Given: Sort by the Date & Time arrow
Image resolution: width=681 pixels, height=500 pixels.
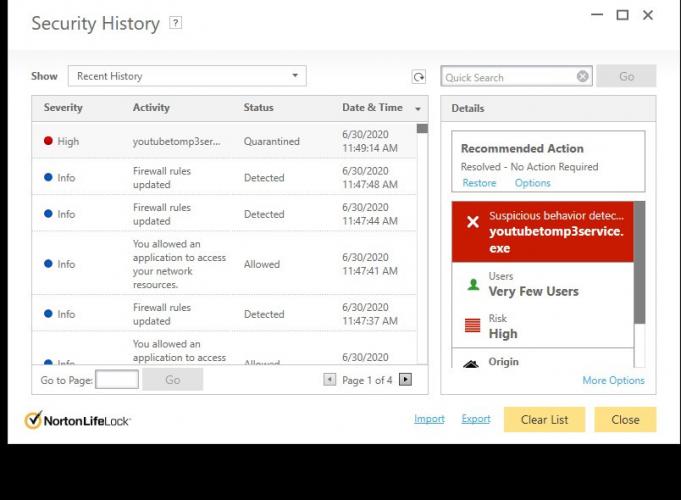Looking at the screenshot, I should click(x=418, y=109).
